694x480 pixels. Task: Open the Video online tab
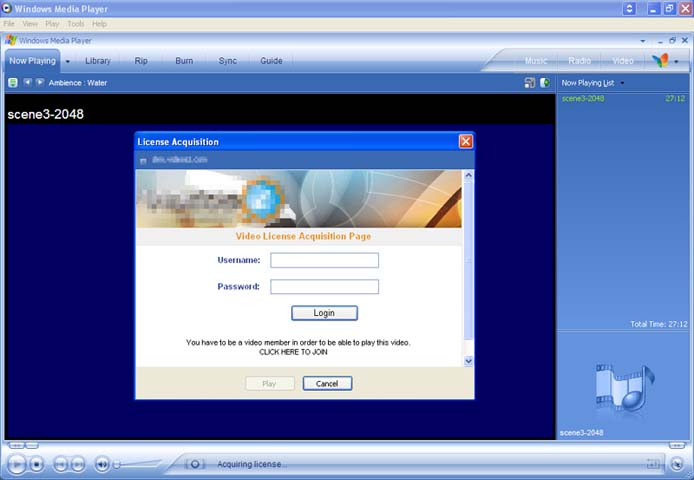coord(623,61)
